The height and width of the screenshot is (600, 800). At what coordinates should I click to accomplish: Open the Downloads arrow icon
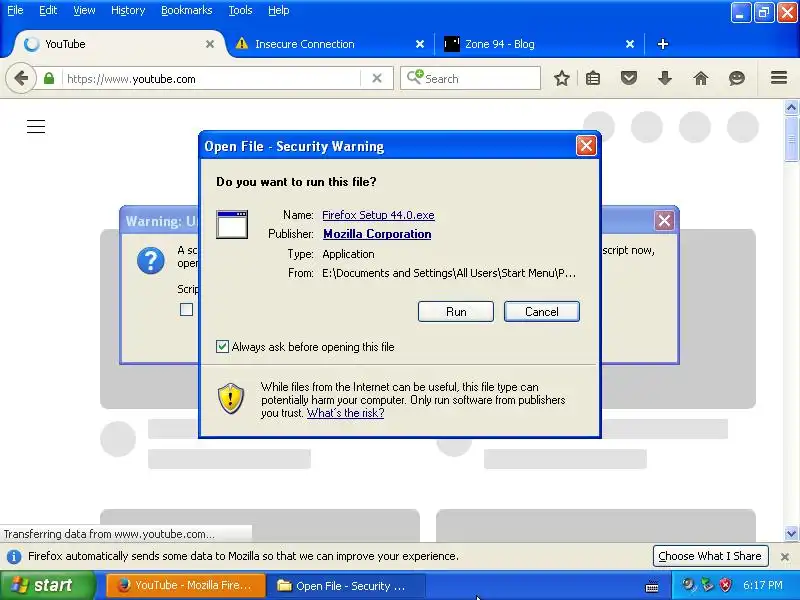pos(665,79)
